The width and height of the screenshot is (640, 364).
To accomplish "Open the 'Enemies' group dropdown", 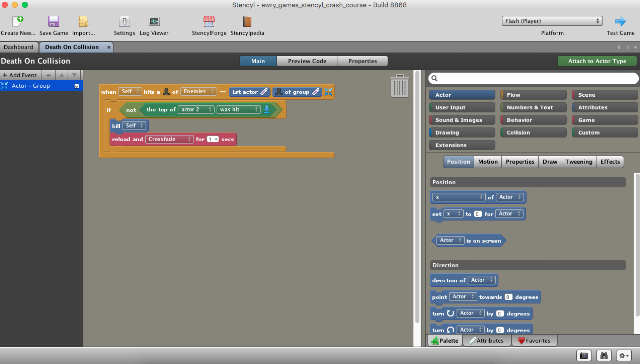I will coord(198,91).
